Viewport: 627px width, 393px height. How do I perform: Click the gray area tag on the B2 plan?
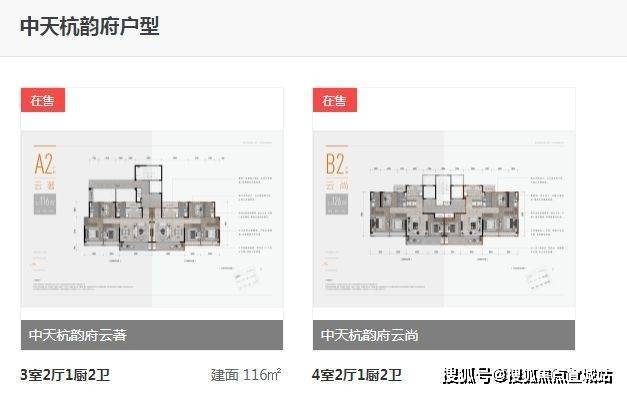(337, 204)
